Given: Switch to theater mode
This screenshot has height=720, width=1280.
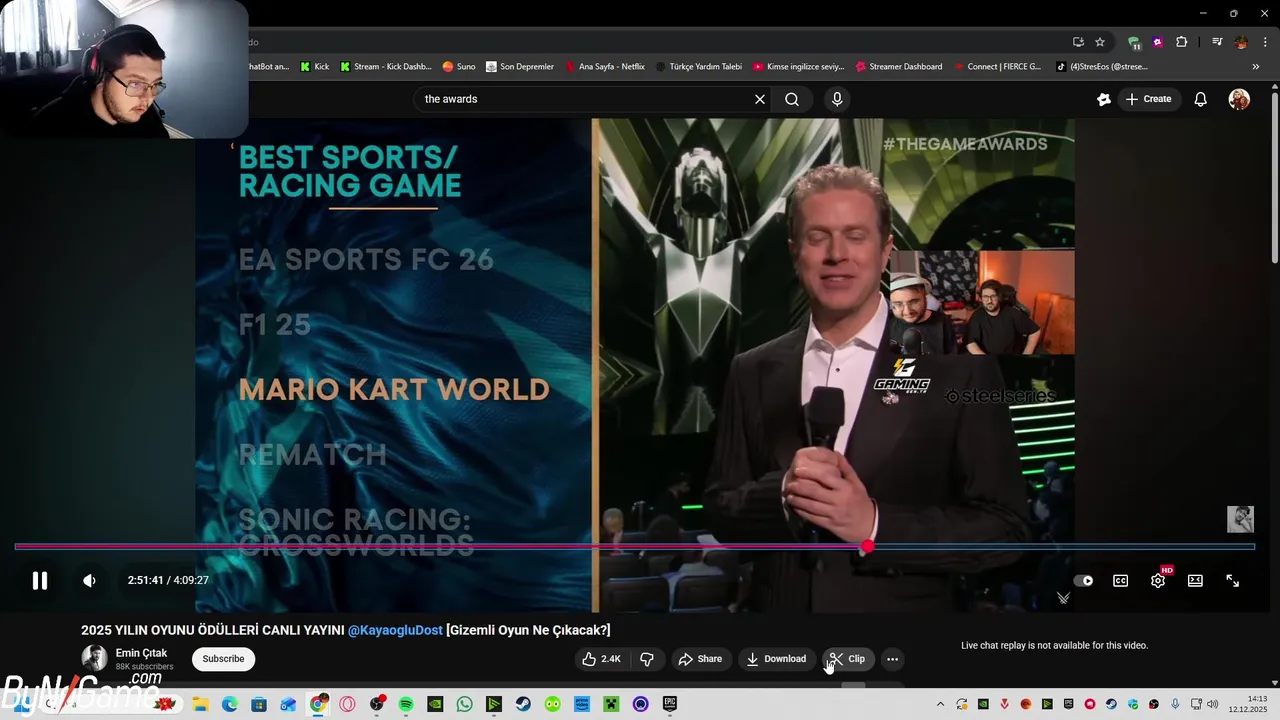Looking at the screenshot, I should point(1195,580).
